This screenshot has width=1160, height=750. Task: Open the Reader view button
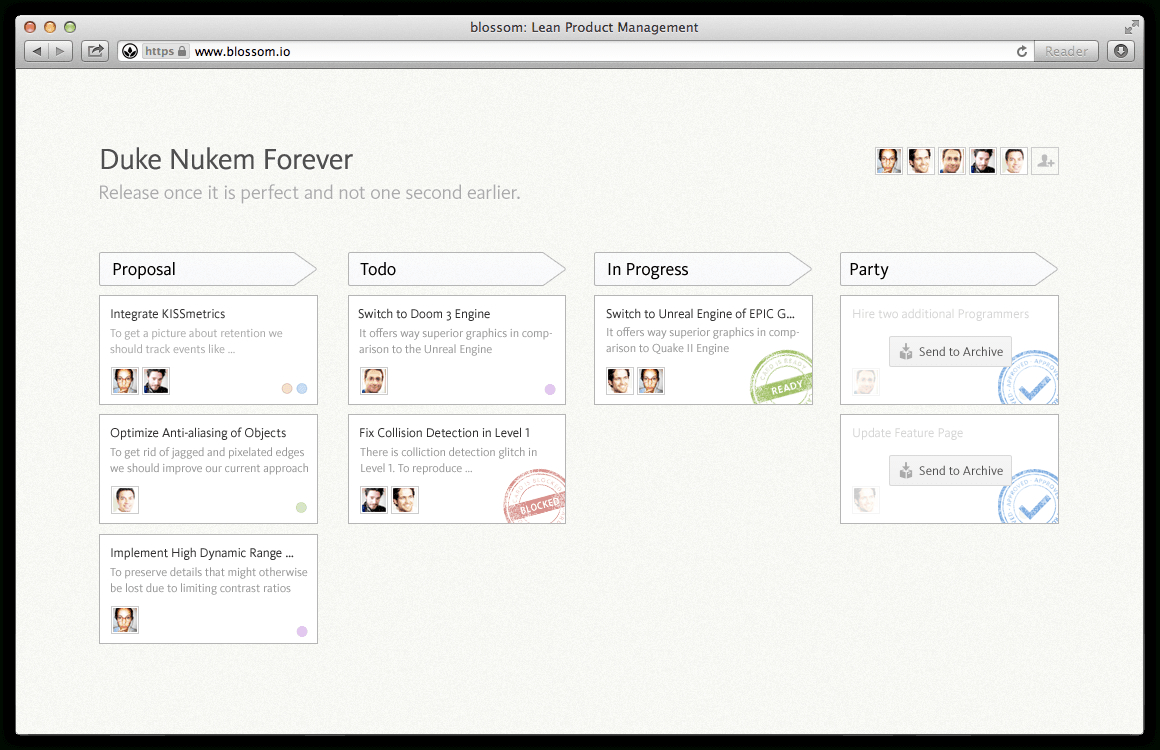pyautogui.click(x=1066, y=51)
